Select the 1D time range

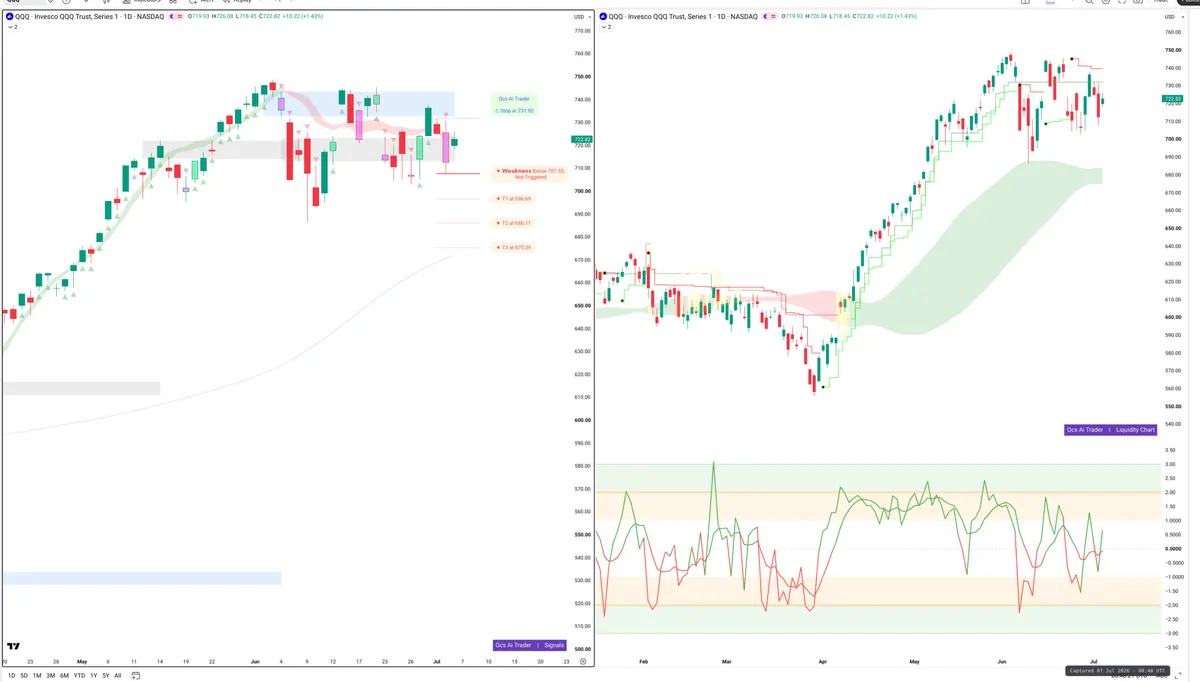[11, 675]
